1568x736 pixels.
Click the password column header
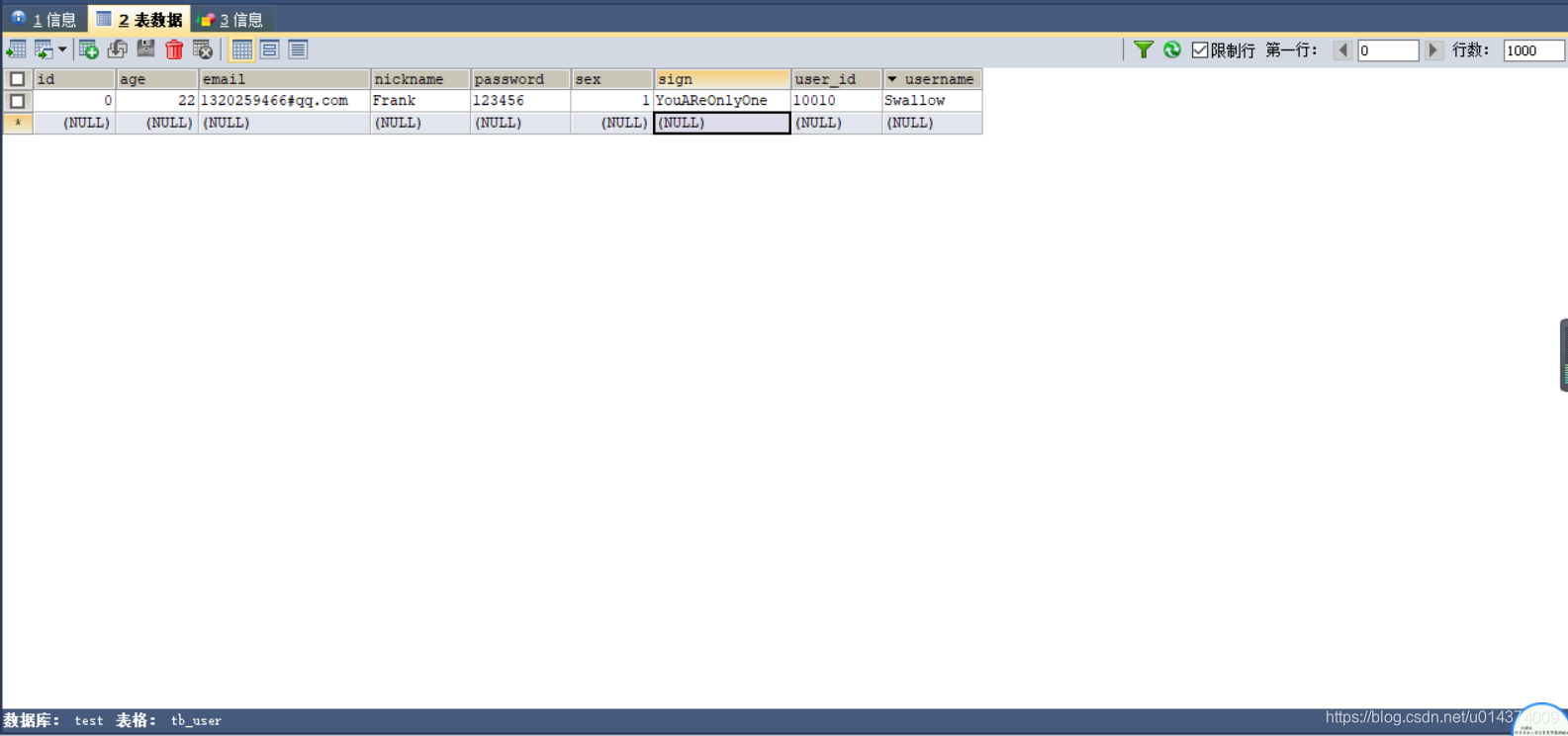click(520, 79)
